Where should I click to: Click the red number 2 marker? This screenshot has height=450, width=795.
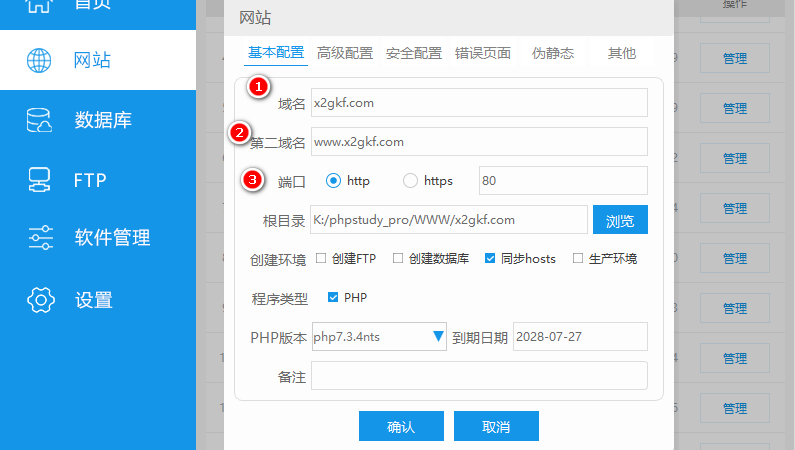(239, 132)
